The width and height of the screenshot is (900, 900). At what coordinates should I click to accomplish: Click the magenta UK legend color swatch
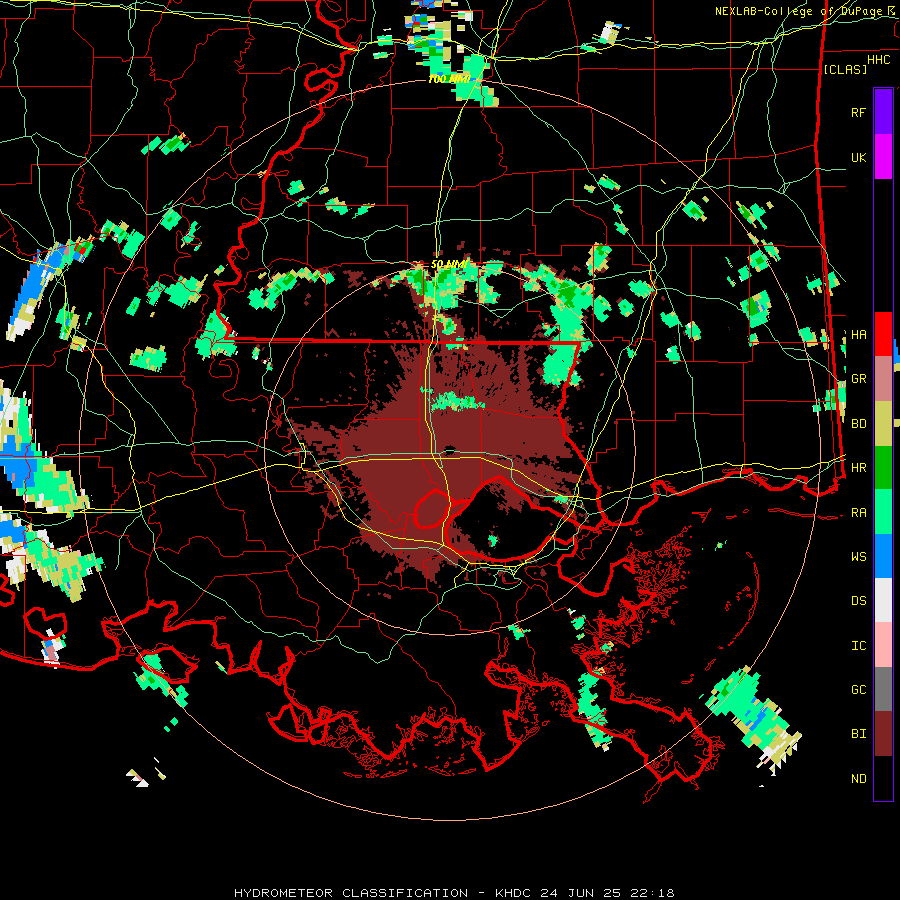pyautogui.click(x=883, y=157)
